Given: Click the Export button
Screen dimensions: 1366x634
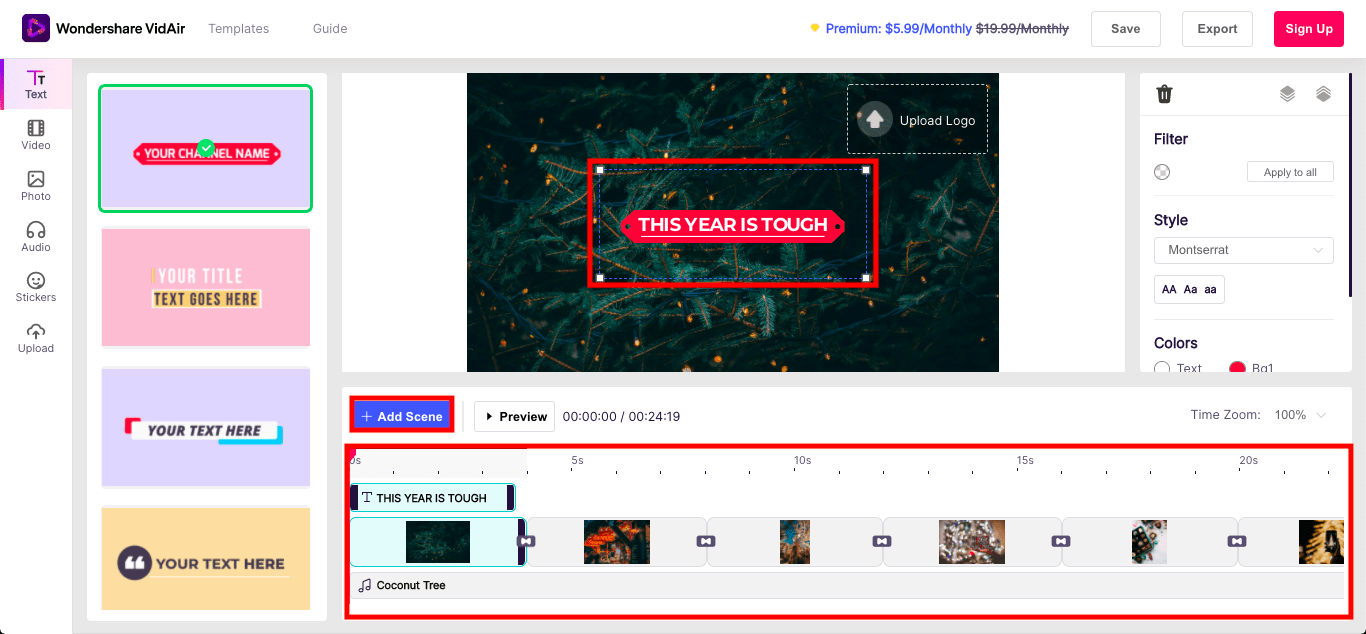Looking at the screenshot, I should pos(1217,29).
